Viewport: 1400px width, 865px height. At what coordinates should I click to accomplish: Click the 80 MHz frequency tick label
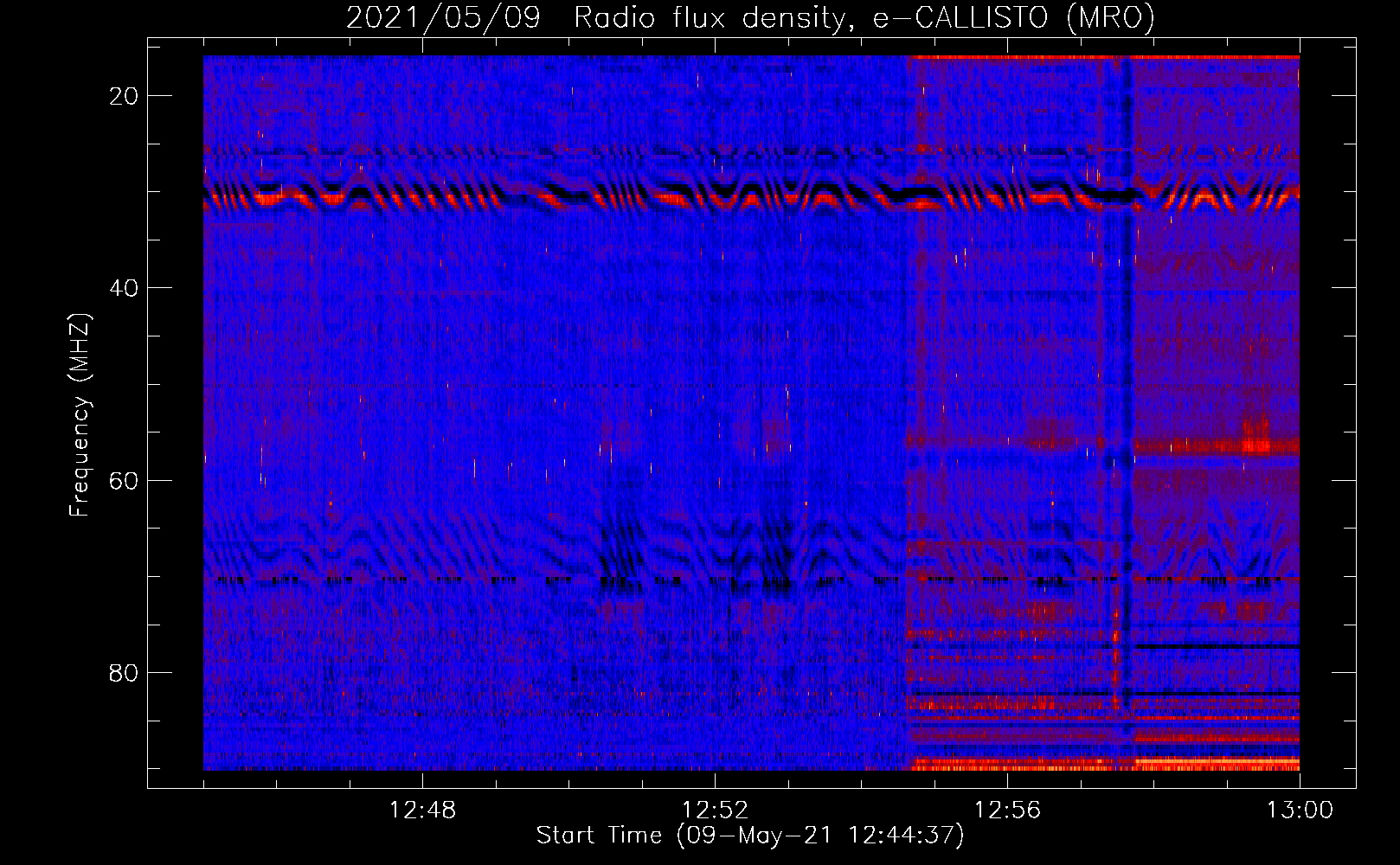click(x=124, y=672)
